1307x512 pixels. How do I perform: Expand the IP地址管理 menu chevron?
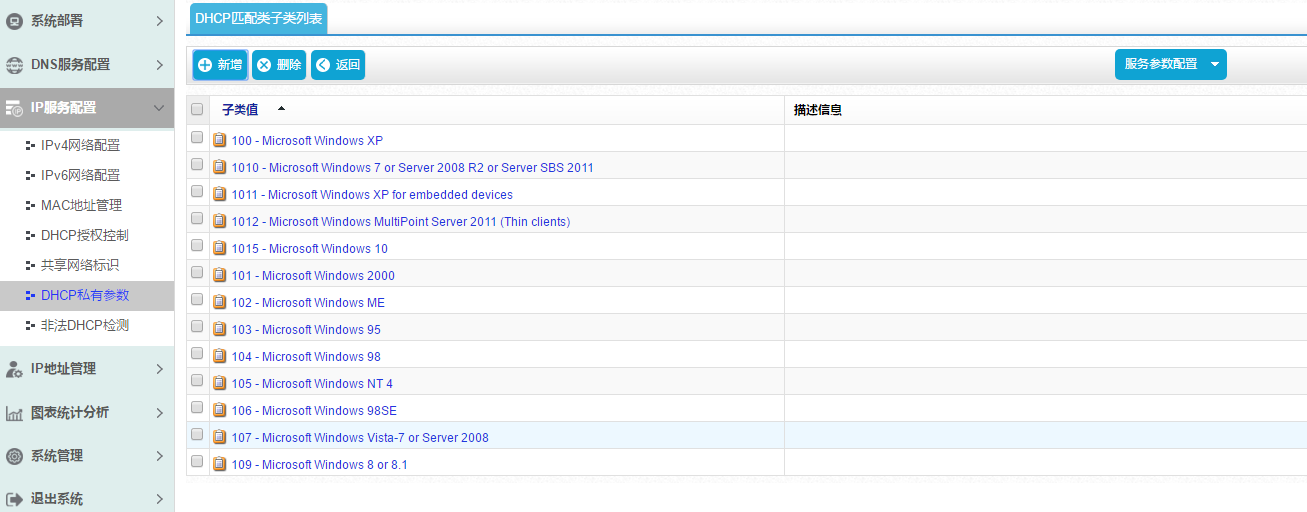click(x=159, y=369)
